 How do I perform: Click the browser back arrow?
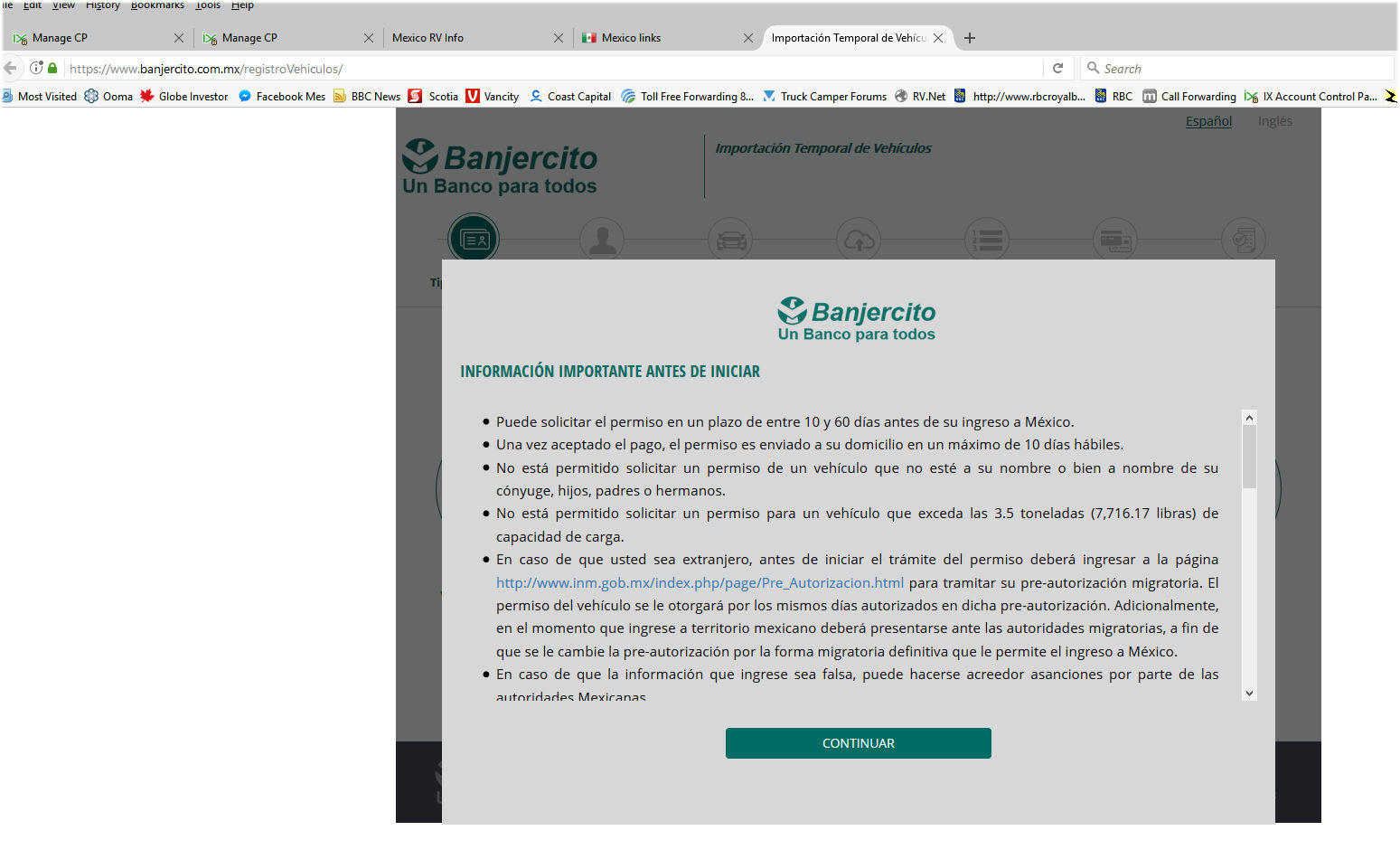coord(11,68)
